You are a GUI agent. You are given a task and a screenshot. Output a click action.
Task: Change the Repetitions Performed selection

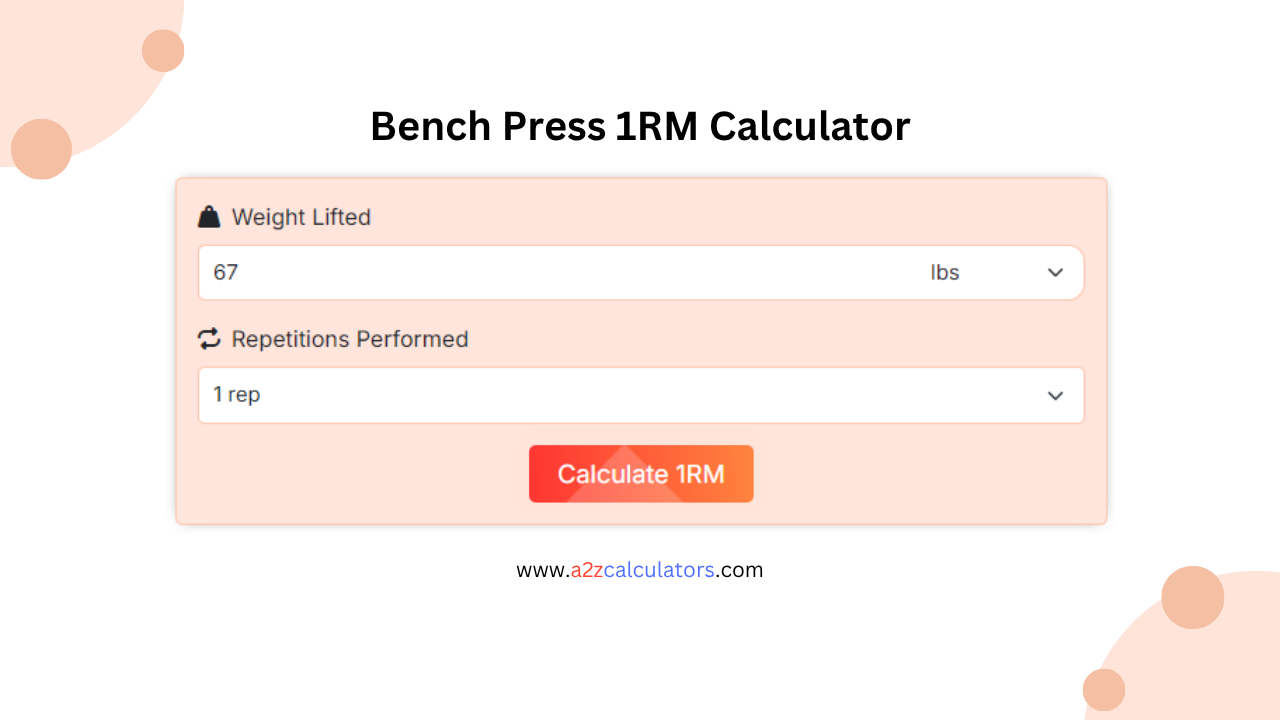tap(641, 395)
